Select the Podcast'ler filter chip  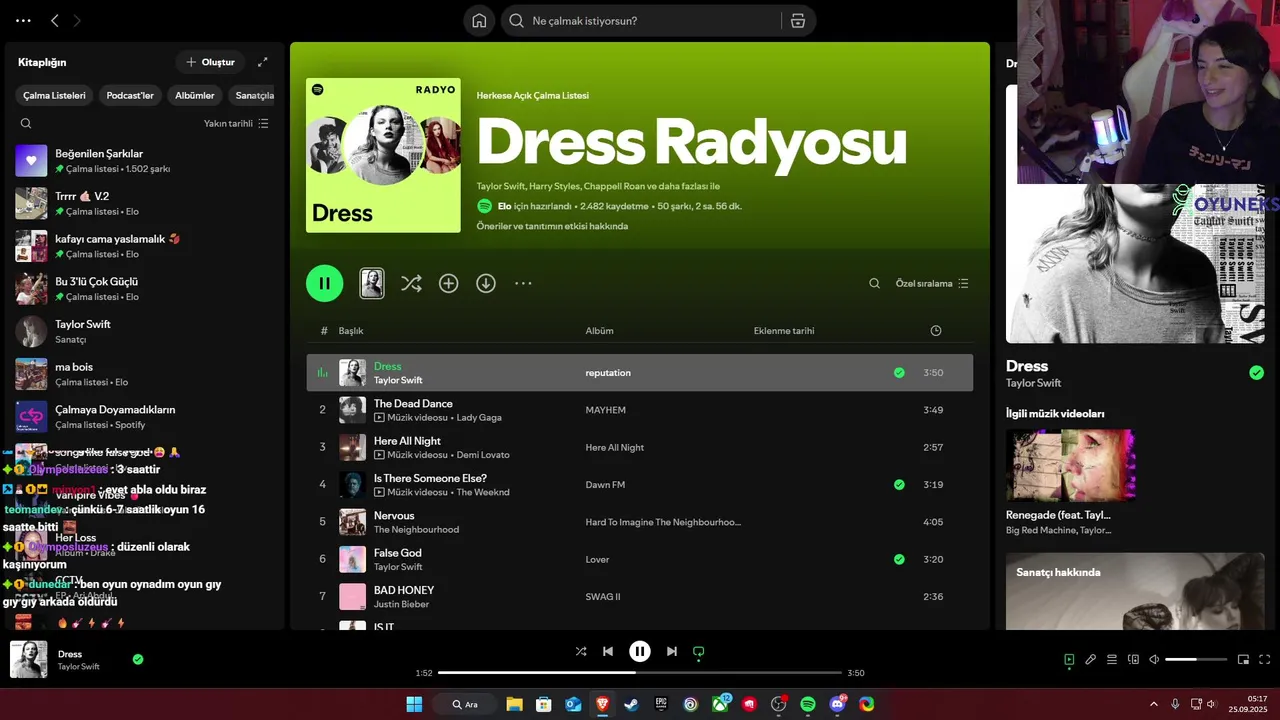click(x=130, y=96)
